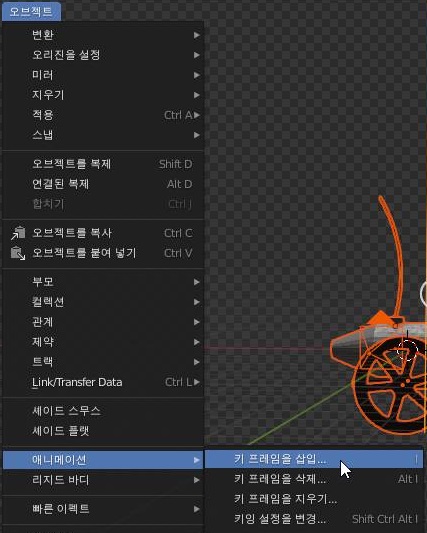The image size is (427, 533).
Task: Expand the Link/Transfer Data submenu
Action: coord(103,382)
